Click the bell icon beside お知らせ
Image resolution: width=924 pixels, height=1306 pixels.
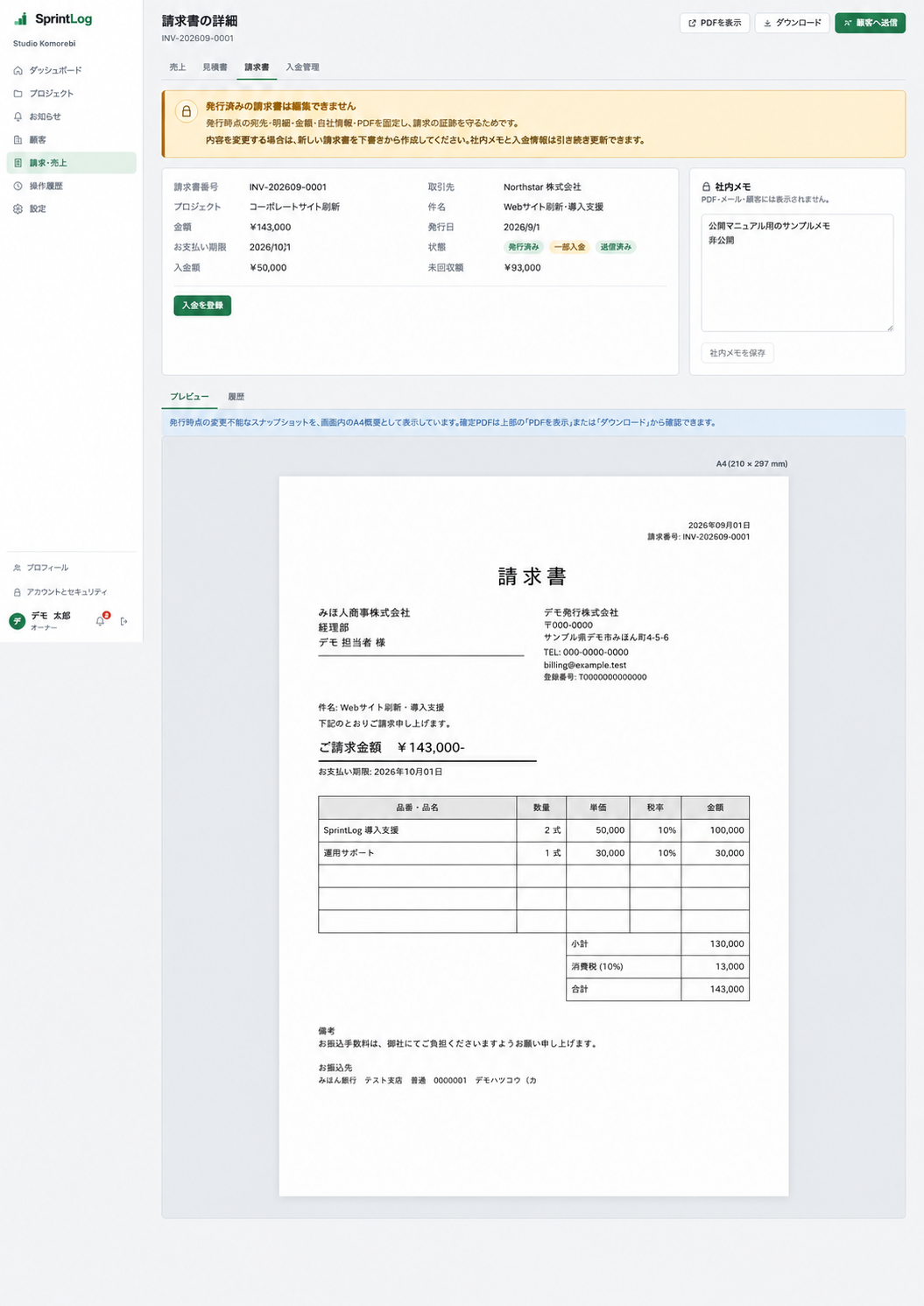pos(18,116)
